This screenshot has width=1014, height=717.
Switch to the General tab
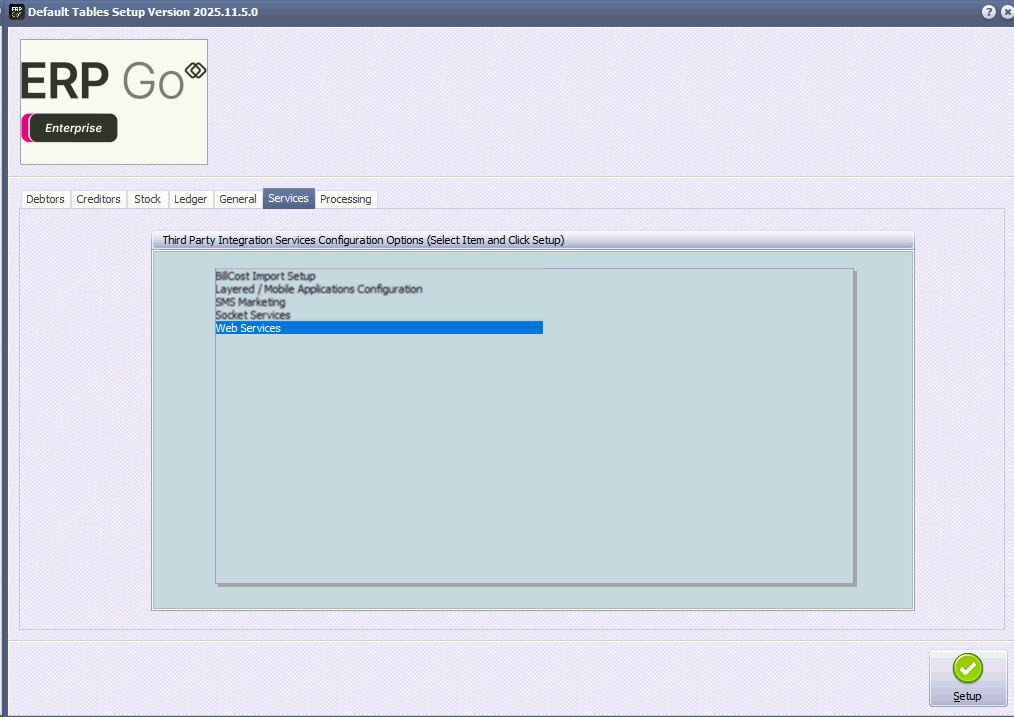[238, 199]
